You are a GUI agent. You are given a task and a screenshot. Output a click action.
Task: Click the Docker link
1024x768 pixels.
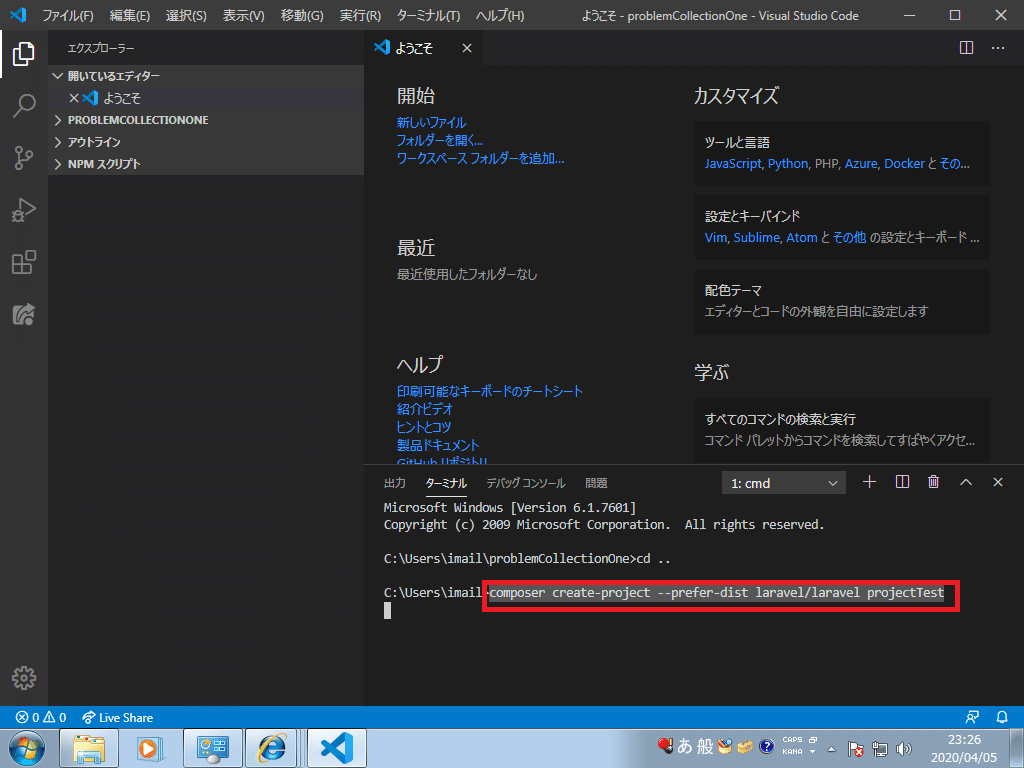click(904, 163)
